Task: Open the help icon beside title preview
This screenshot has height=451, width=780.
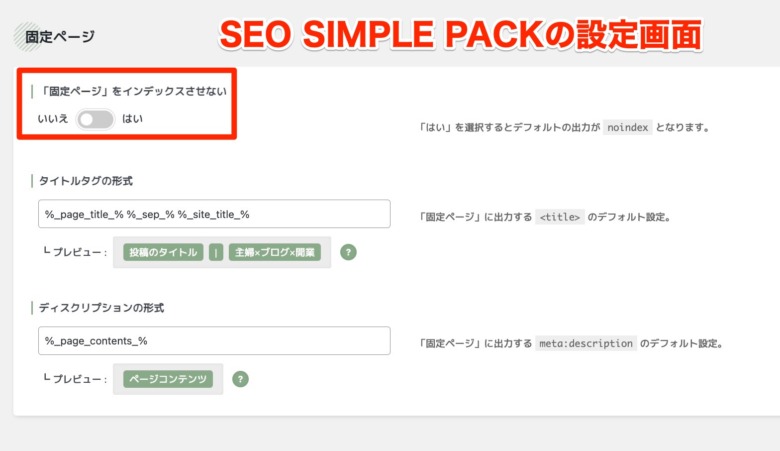Action: click(348, 252)
